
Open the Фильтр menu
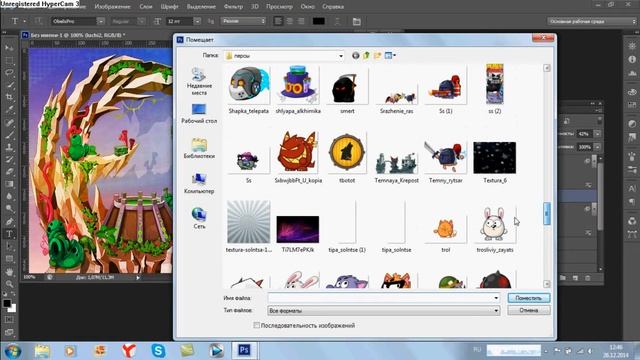[233, 7]
